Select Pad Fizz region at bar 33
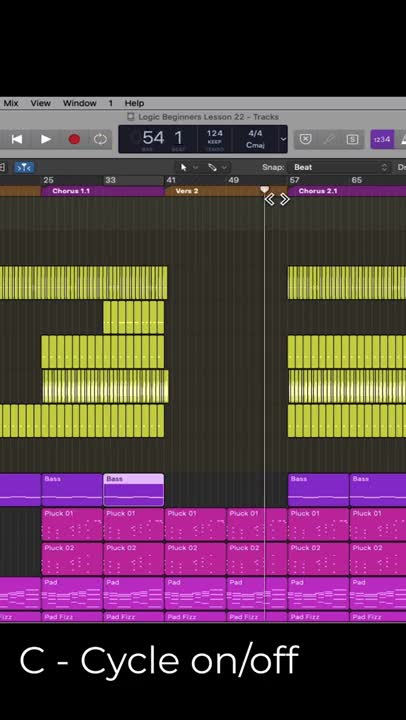This screenshot has height=720, width=406. tap(134, 617)
